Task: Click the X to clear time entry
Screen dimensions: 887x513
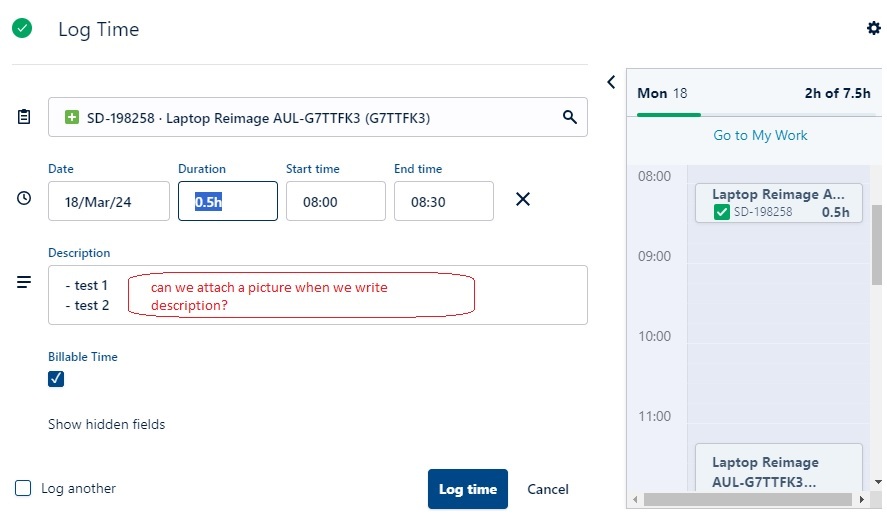Action: point(522,200)
